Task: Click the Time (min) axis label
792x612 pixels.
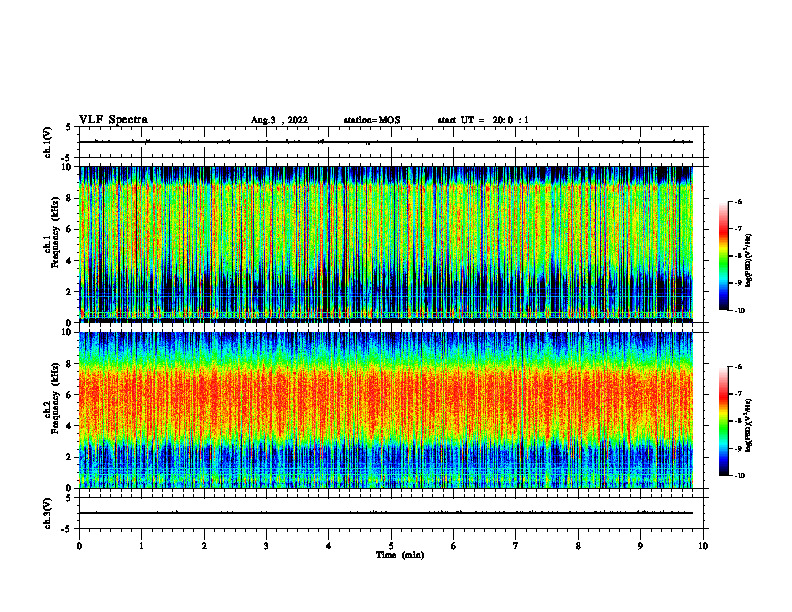Action: point(400,555)
